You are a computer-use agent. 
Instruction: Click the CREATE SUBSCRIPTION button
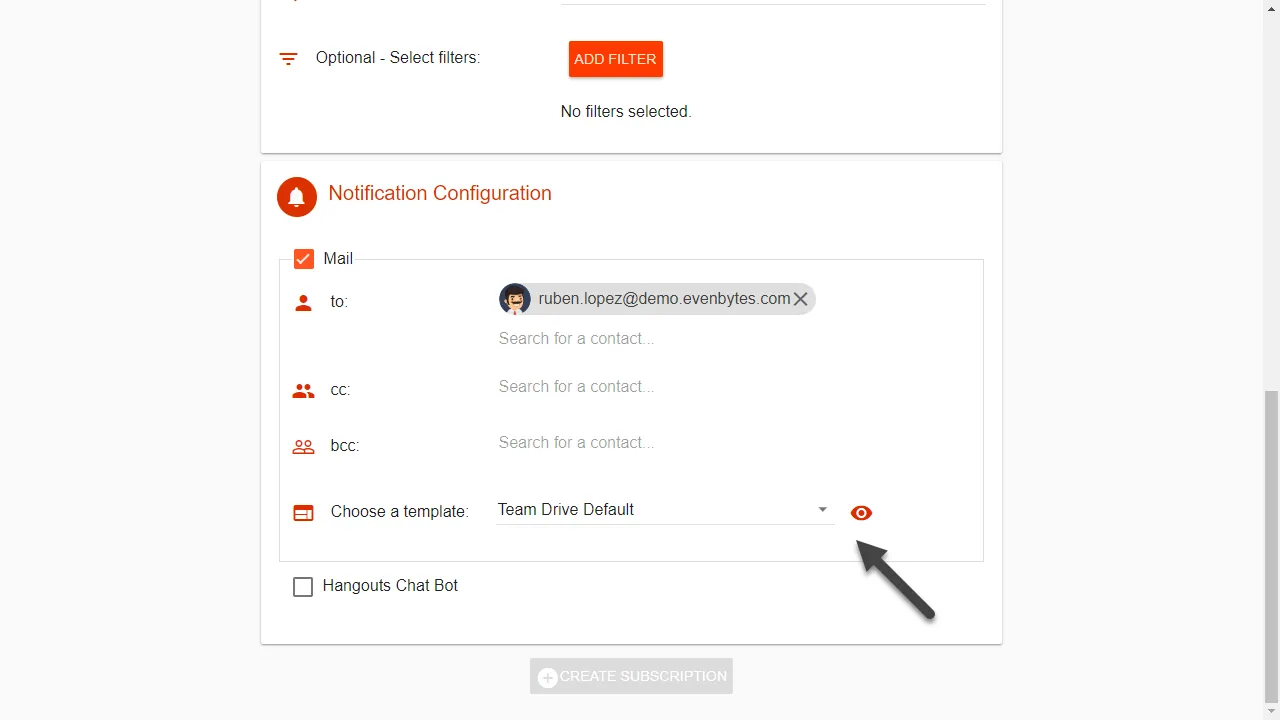(631, 676)
